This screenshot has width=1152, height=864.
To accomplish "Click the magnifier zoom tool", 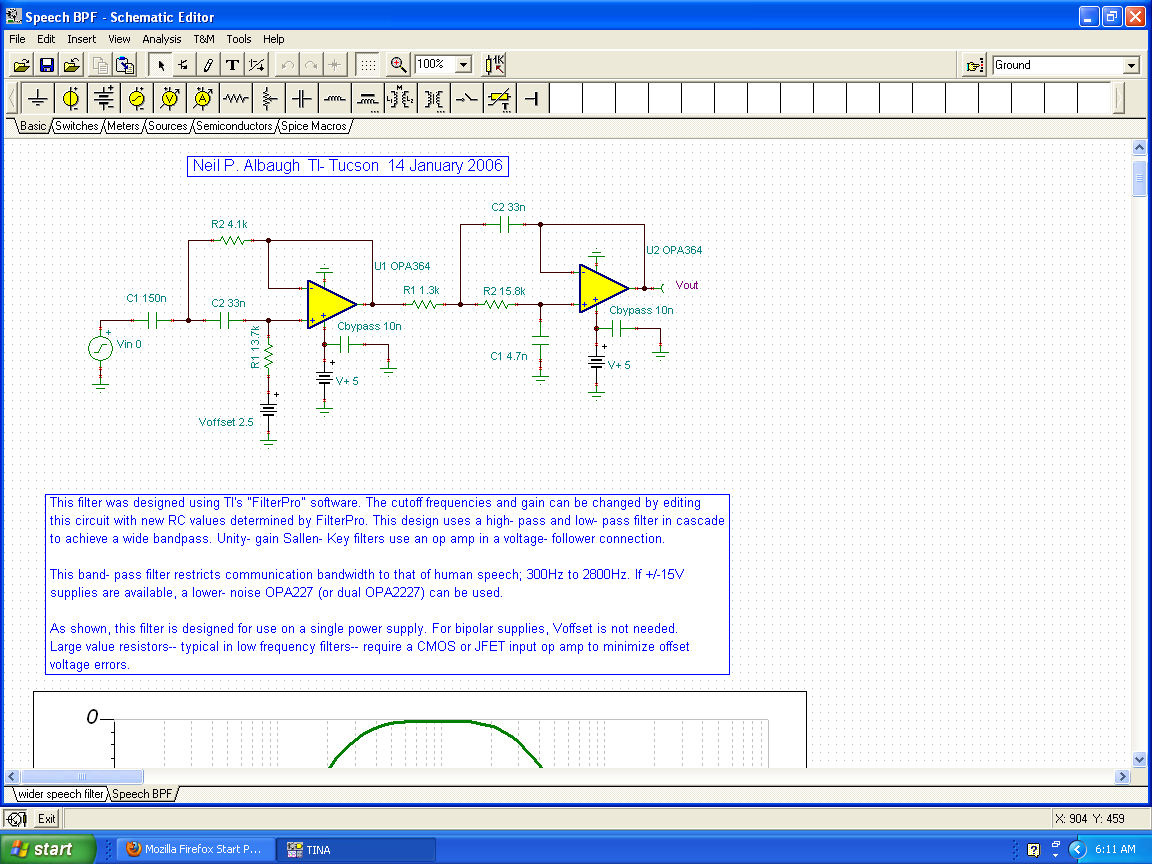I will (397, 65).
